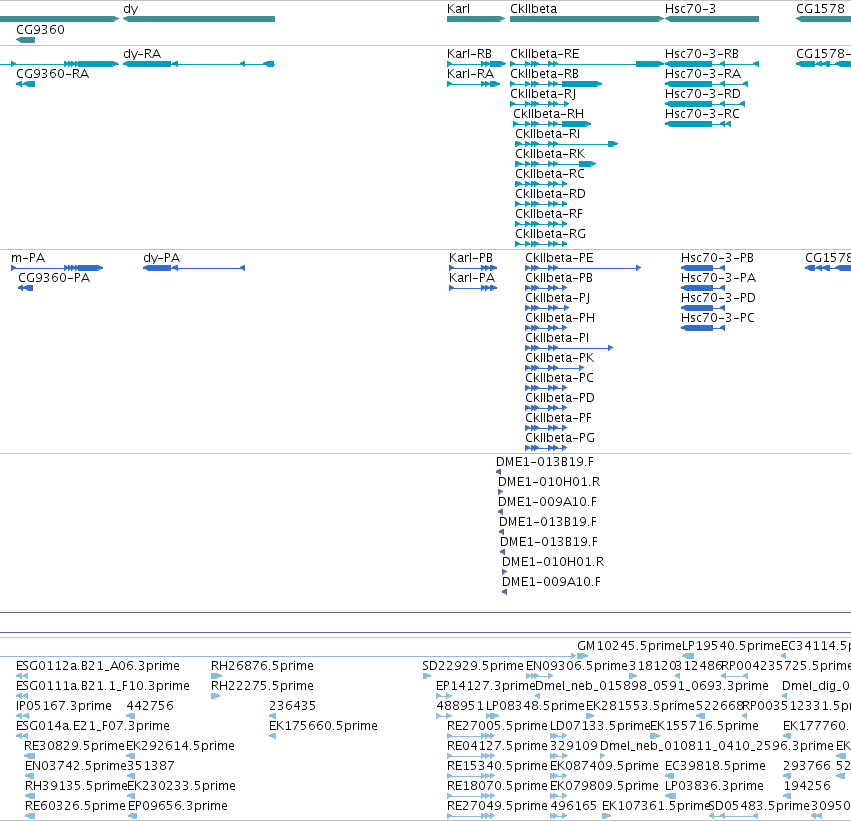Image resolution: width=851 pixels, height=821 pixels.
Task: Click protein Hsc70-3-PC
Action: click(x=703, y=328)
